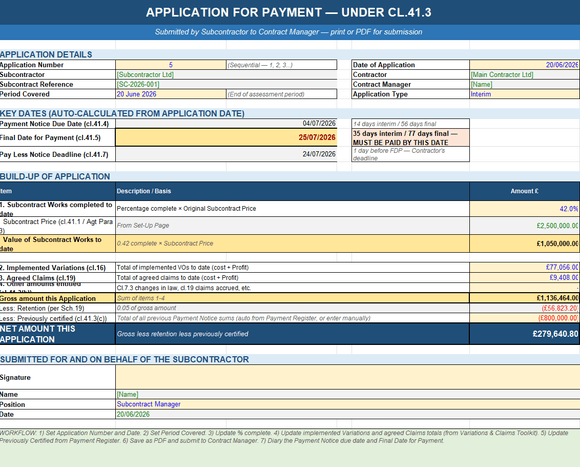Select Gross amount £1,136,464.00 cell
580x467 pixels.
tap(525, 298)
